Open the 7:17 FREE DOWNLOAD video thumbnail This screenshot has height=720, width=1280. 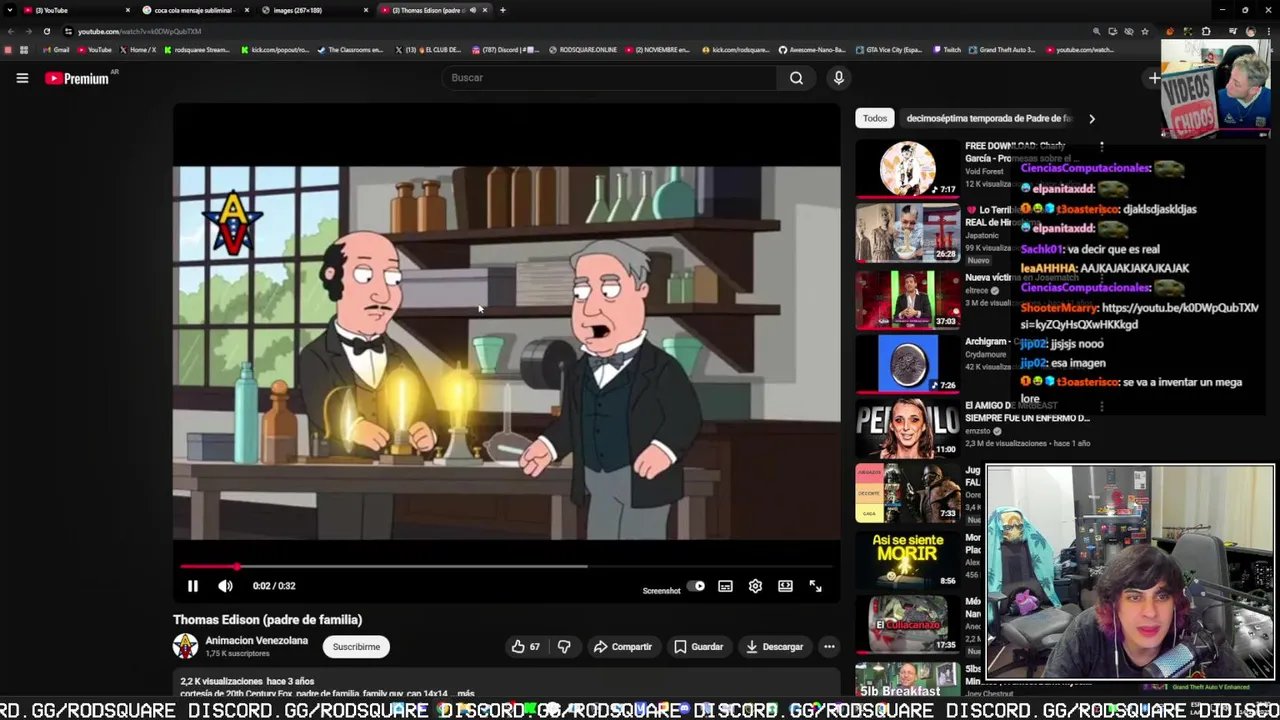tap(908, 168)
